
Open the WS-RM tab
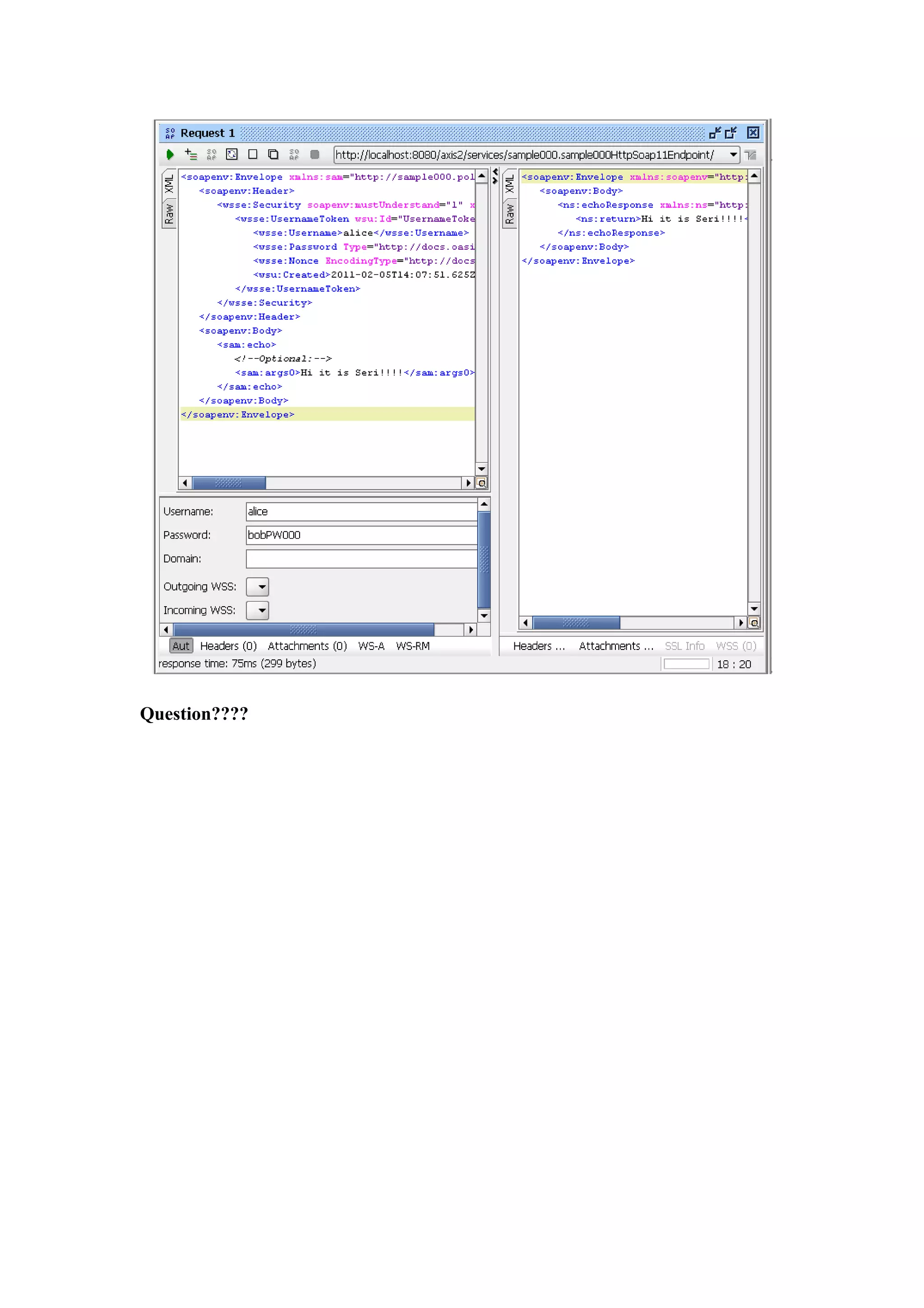pyautogui.click(x=413, y=645)
